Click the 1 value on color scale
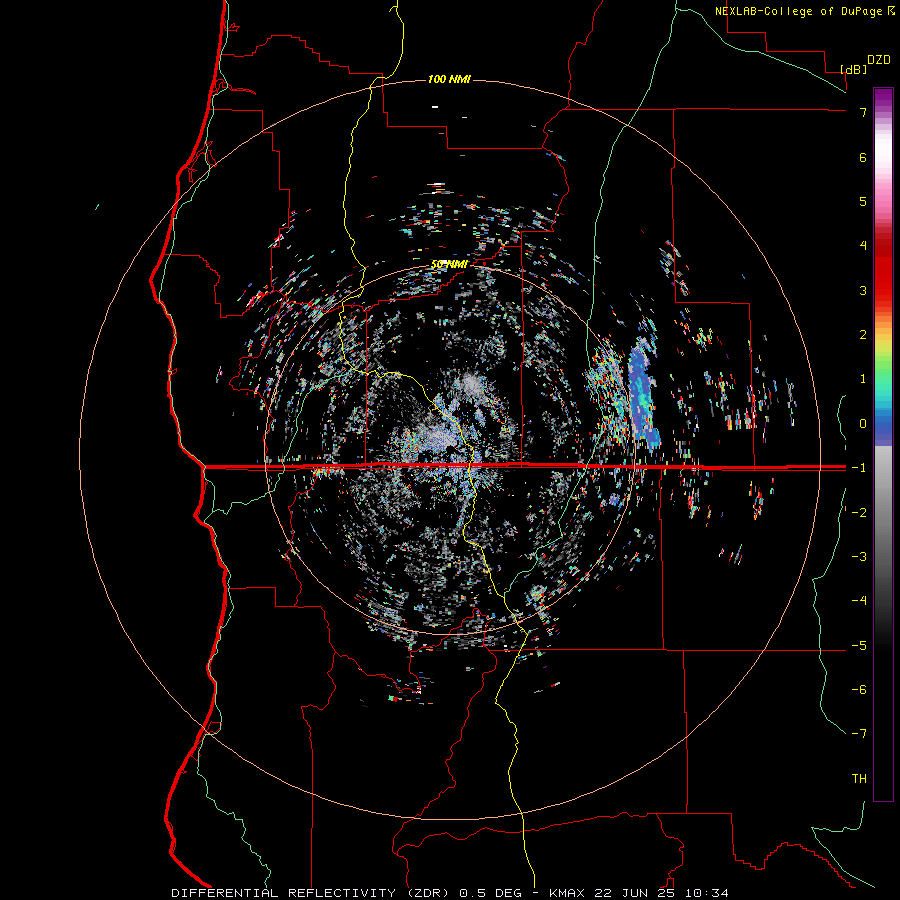900x900 pixels. tap(863, 379)
